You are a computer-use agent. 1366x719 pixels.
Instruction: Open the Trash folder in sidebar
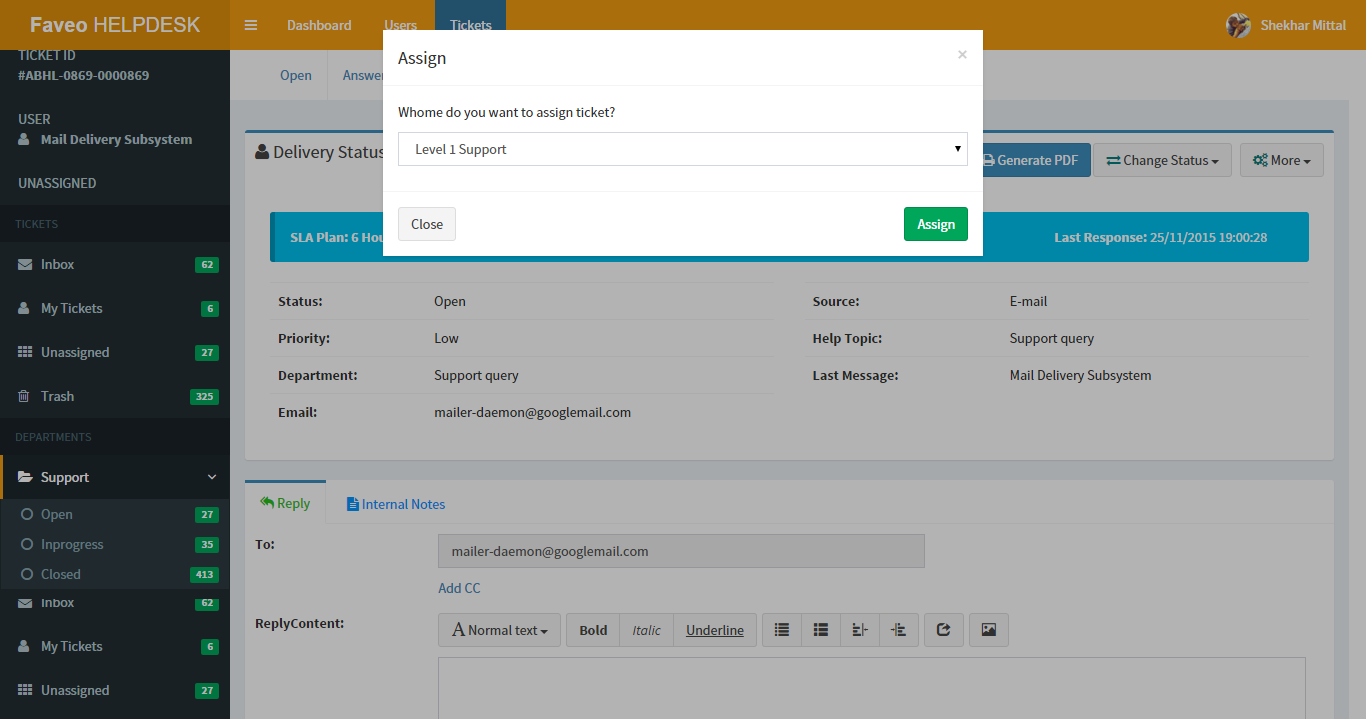(57, 396)
